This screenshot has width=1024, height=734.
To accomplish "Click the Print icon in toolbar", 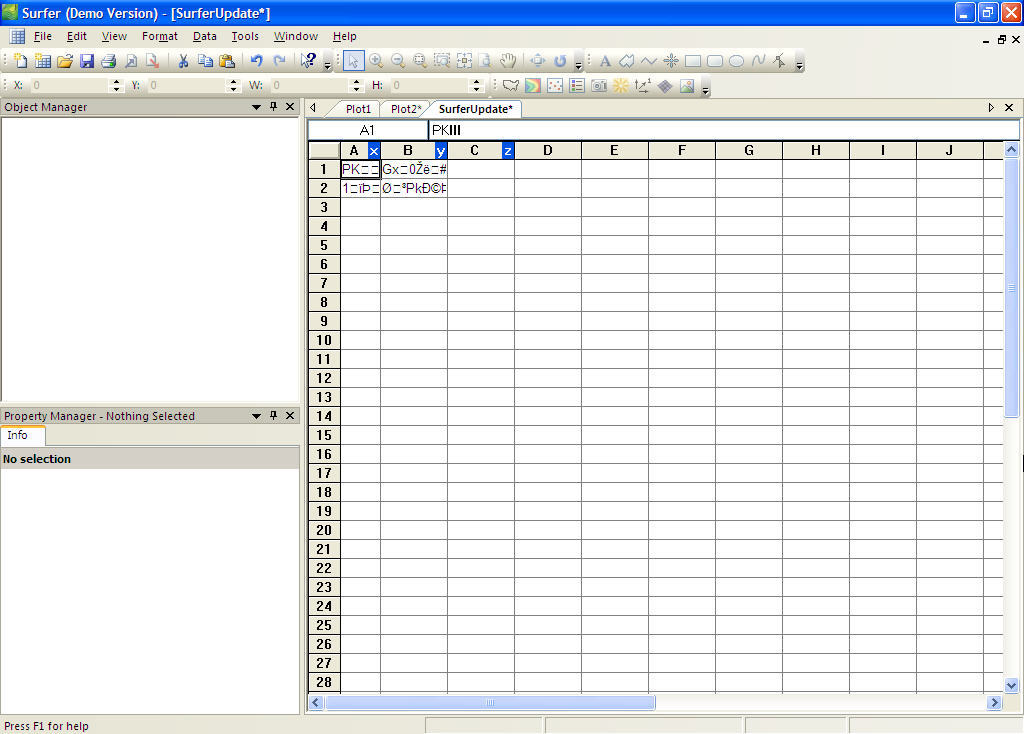I will (x=109, y=61).
